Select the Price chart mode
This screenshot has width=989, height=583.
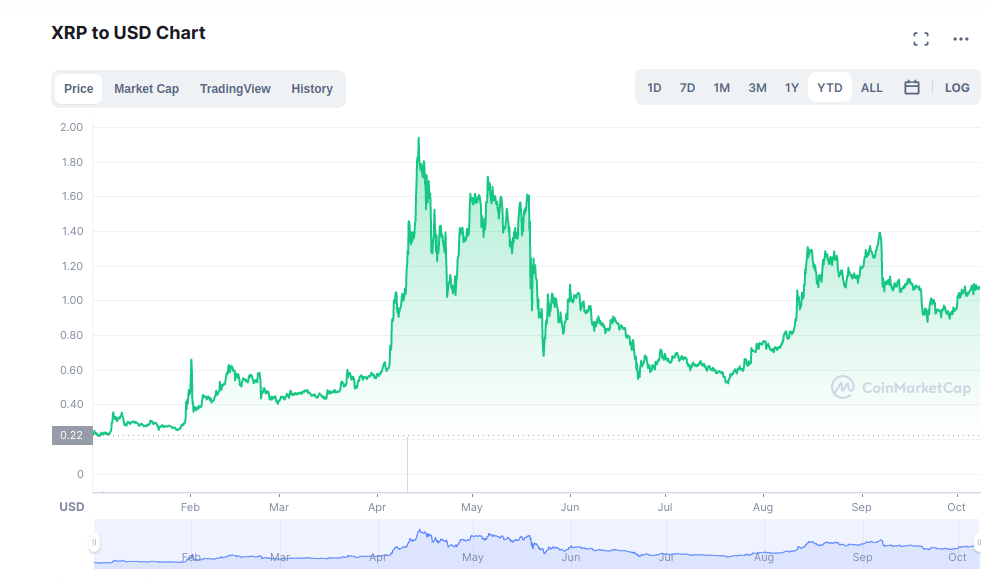78,88
